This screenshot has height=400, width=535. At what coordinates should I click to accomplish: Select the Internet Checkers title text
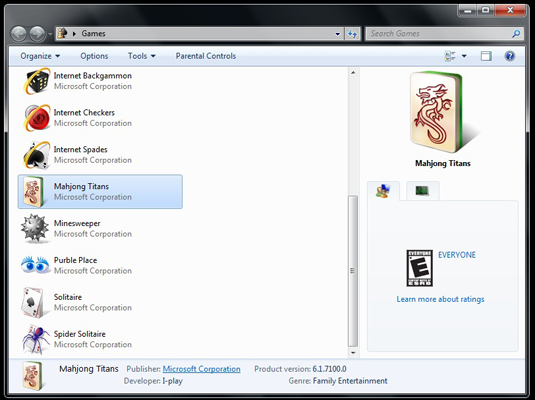pos(84,113)
